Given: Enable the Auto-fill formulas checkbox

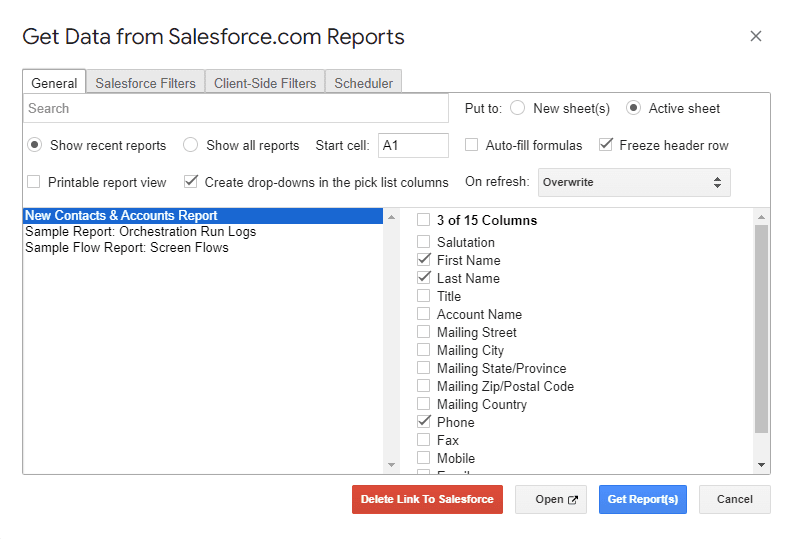Looking at the screenshot, I should click(x=472, y=145).
